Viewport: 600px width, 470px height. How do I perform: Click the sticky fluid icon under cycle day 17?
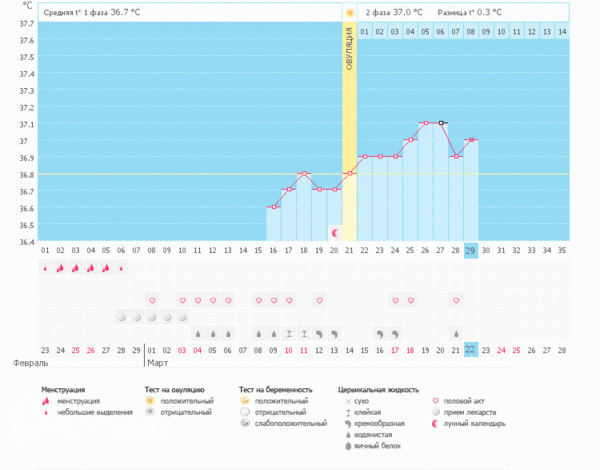click(289, 333)
